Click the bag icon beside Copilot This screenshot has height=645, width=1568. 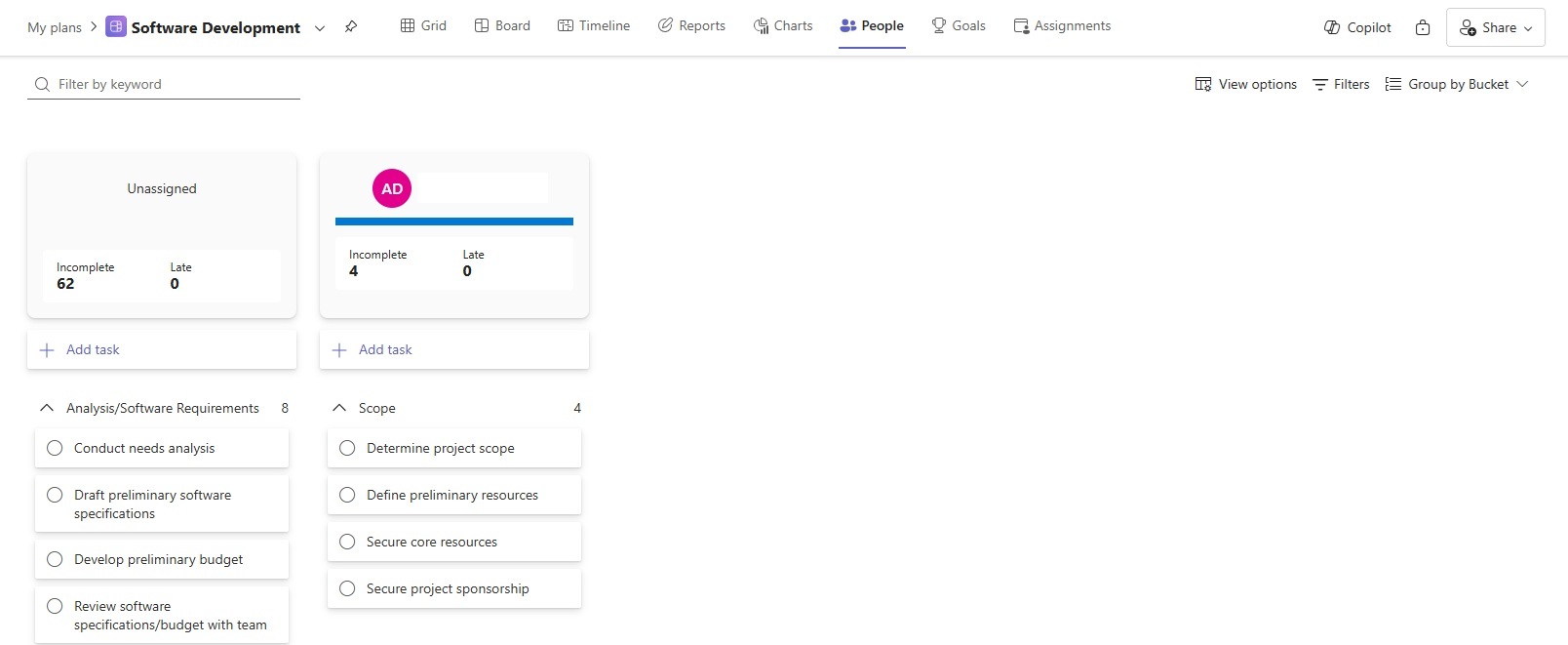tap(1423, 27)
